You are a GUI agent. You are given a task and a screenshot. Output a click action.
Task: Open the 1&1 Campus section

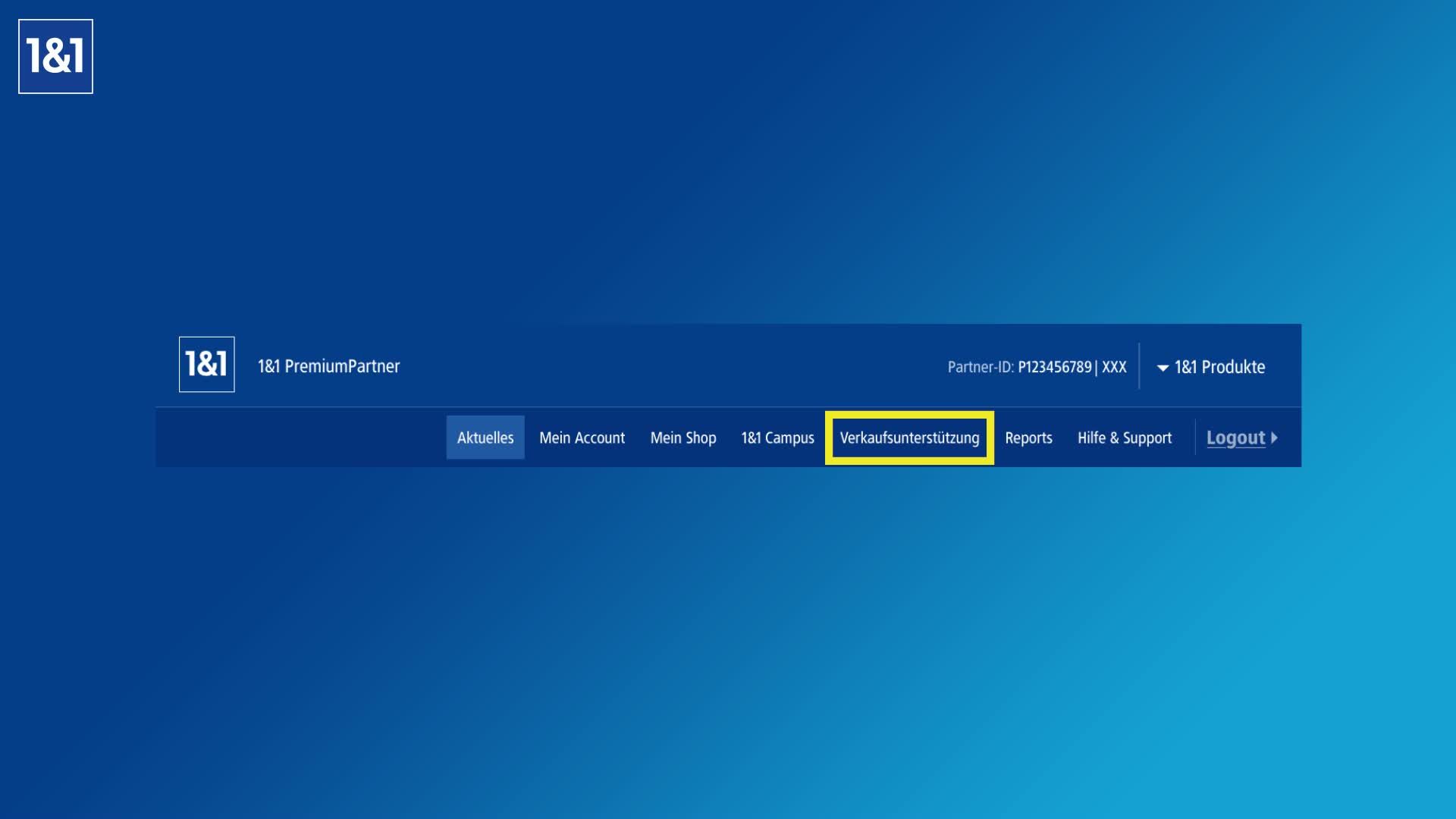[x=777, y=438]
